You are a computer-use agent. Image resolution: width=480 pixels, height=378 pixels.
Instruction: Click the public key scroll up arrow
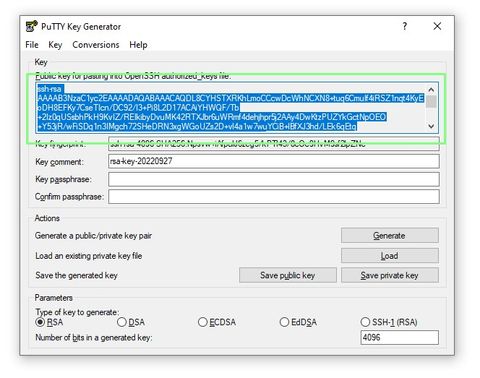tap(431, 90)
